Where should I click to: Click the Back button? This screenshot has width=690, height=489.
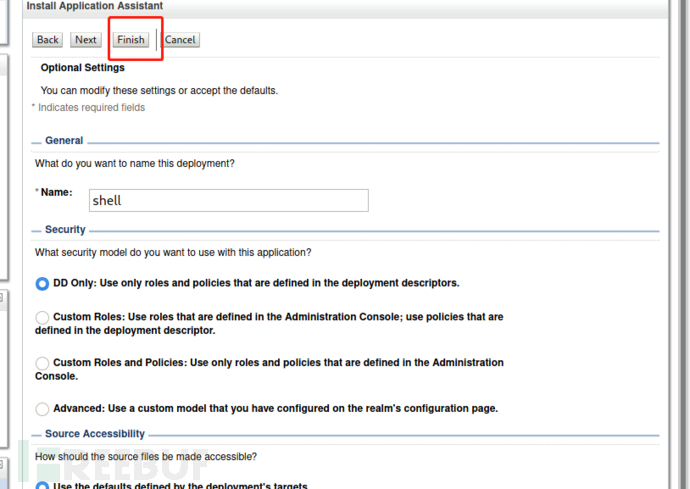(x=48, y=40)
